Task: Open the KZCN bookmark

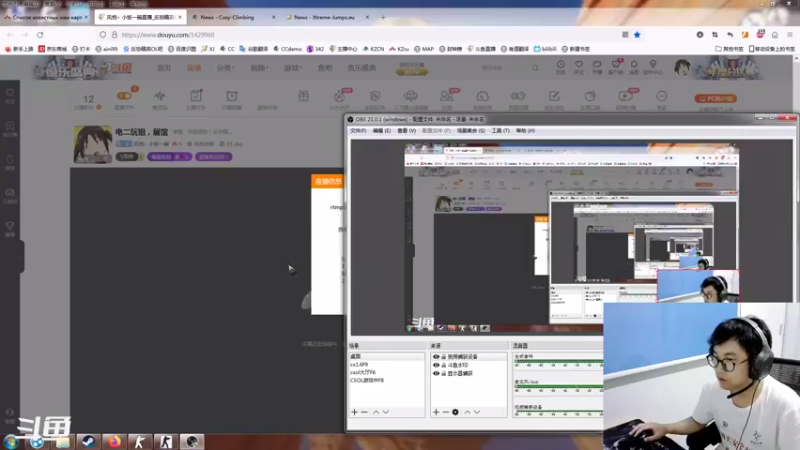Action: pos(373,49)
